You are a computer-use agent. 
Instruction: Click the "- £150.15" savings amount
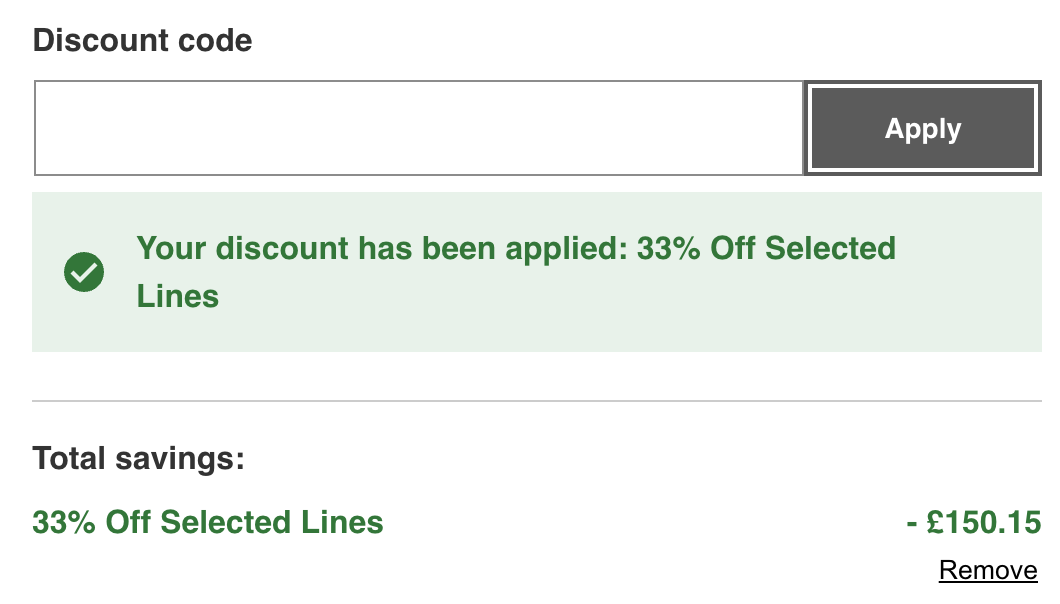(973, 522)
